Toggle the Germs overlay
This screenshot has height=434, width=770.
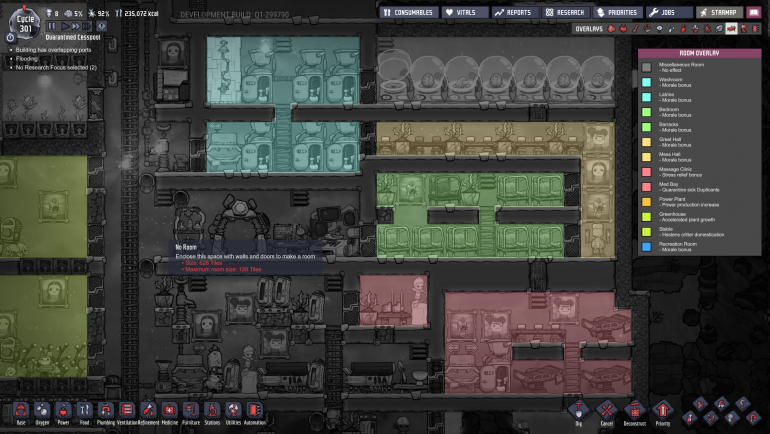[707, 29]
